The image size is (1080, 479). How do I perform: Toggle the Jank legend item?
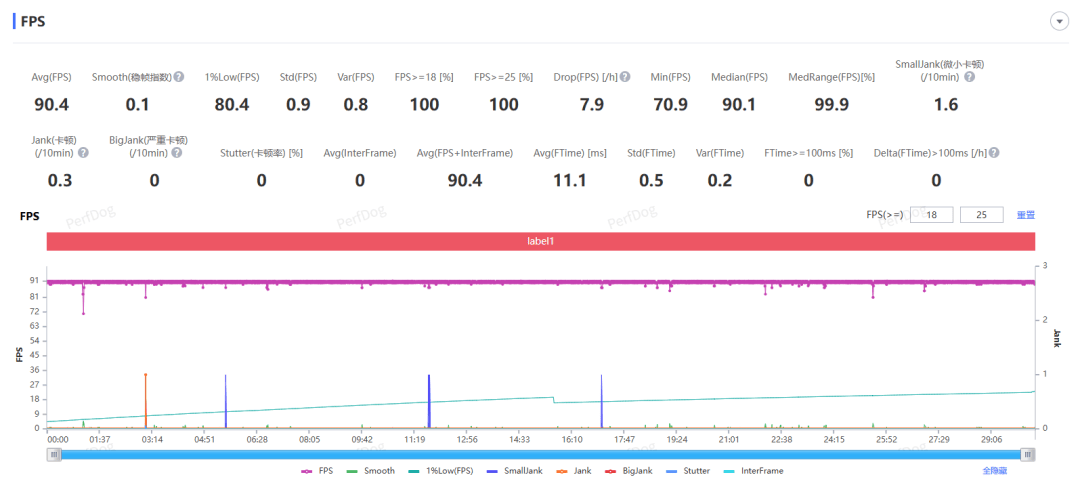coord(574,470)
